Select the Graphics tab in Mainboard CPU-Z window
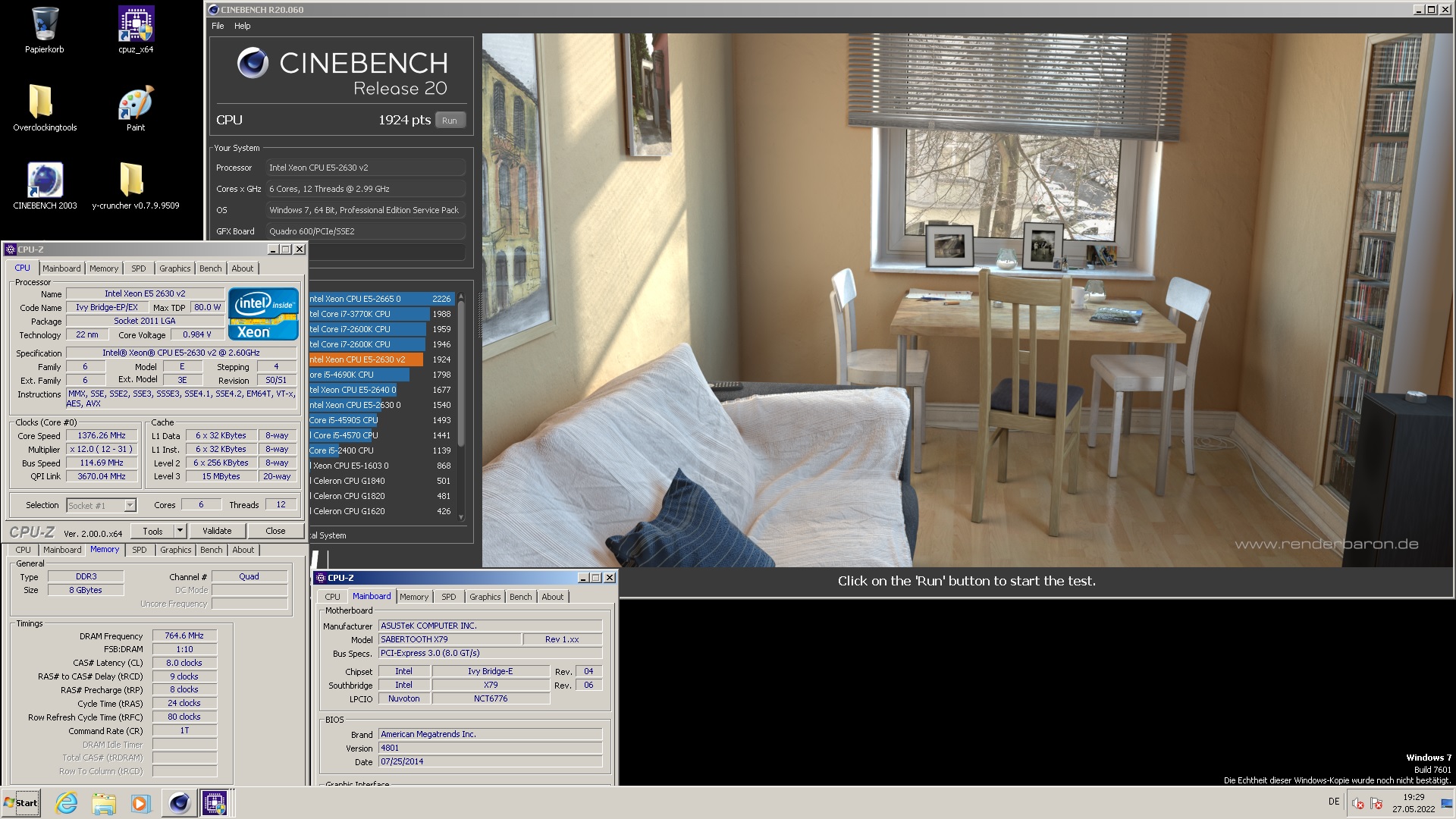Viewport: 1456px width, 819px height. 485,598
